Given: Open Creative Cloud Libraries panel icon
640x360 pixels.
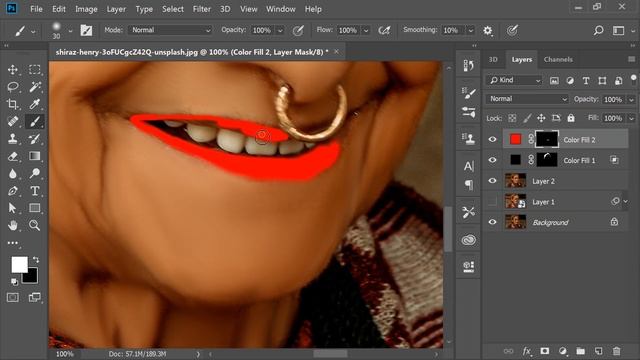Looking at the screenshot, I should click(x=469, y=240).
